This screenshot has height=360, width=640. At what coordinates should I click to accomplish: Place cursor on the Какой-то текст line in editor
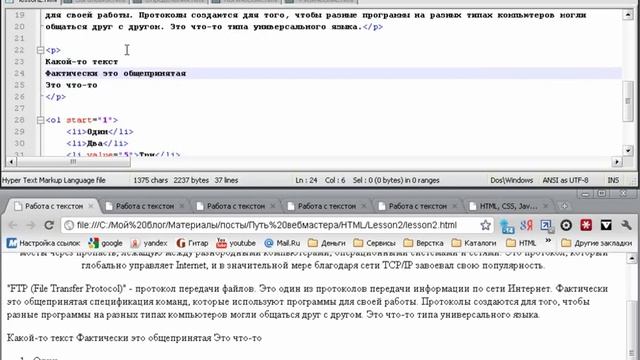82,62
